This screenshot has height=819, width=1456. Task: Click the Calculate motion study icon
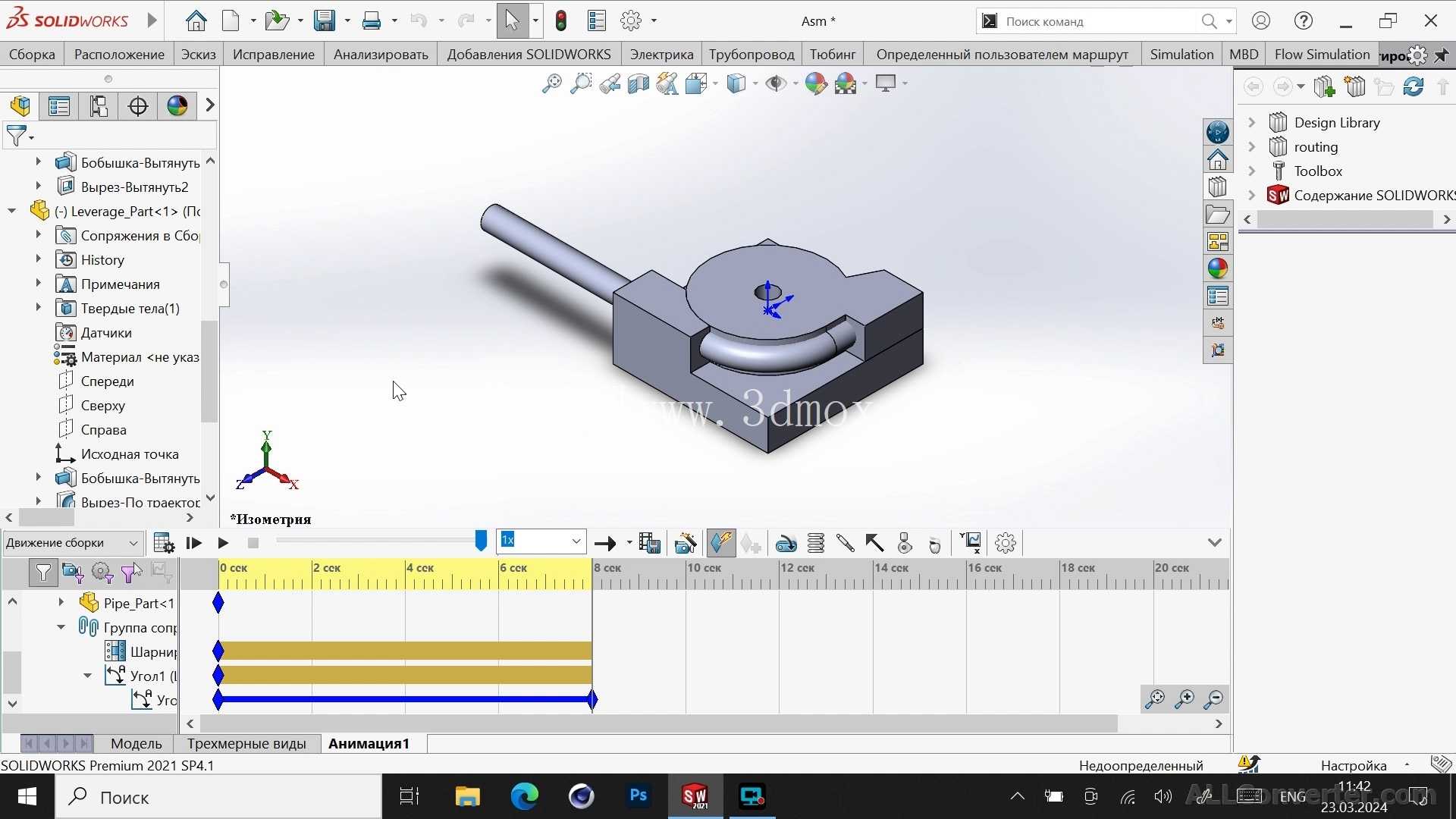[164, 543]
